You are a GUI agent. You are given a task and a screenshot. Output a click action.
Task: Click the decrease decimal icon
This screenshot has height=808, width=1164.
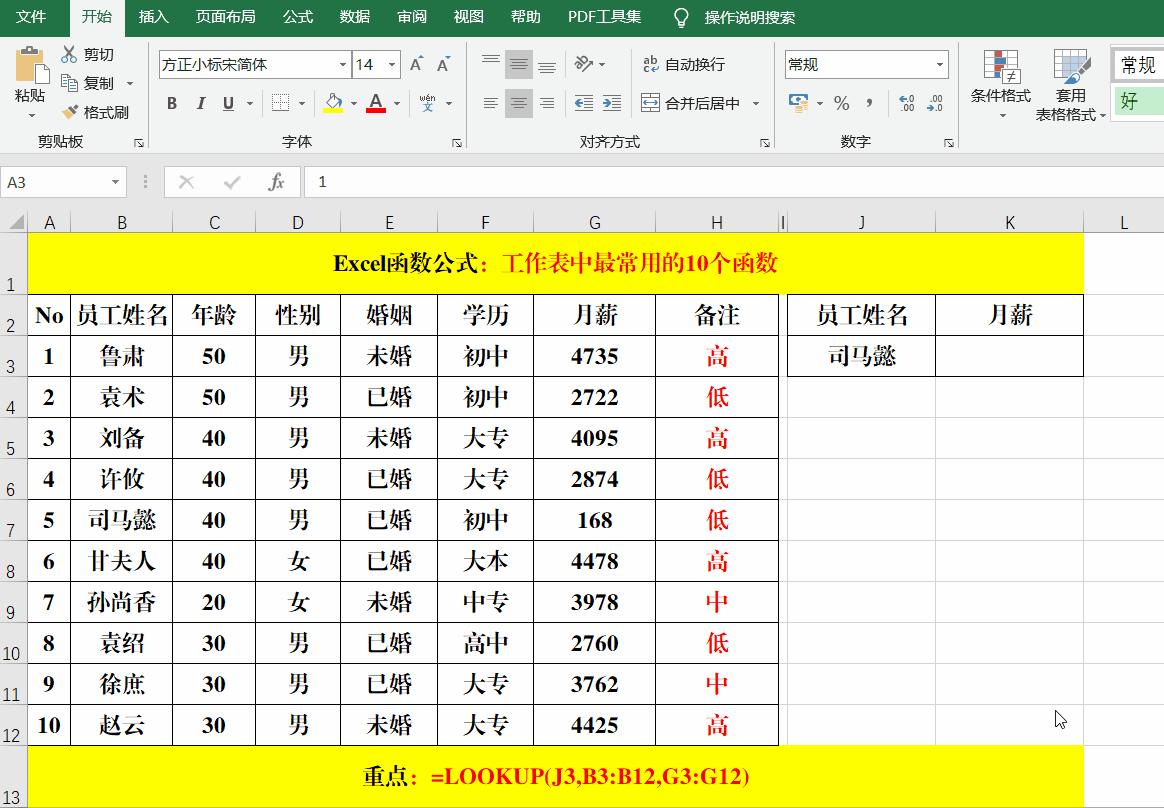pos(935,102)
